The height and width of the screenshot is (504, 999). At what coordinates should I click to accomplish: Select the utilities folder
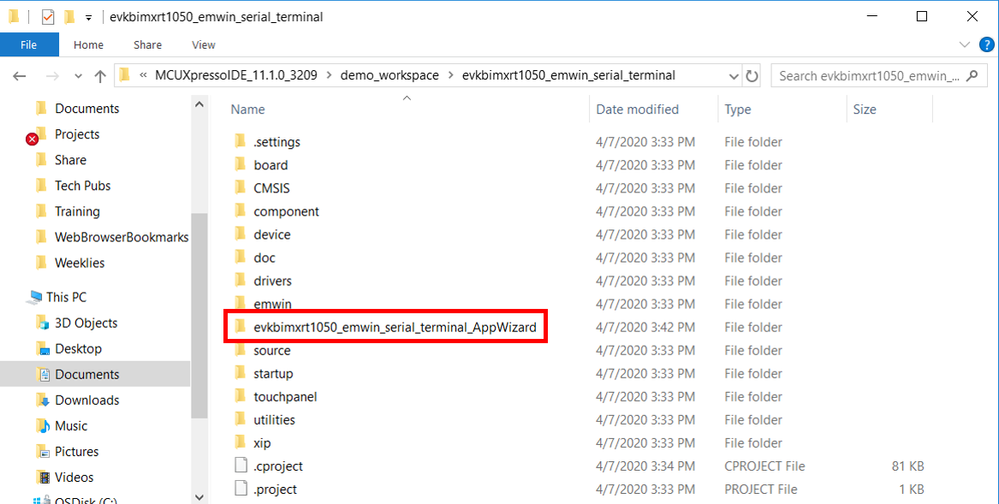274,420
